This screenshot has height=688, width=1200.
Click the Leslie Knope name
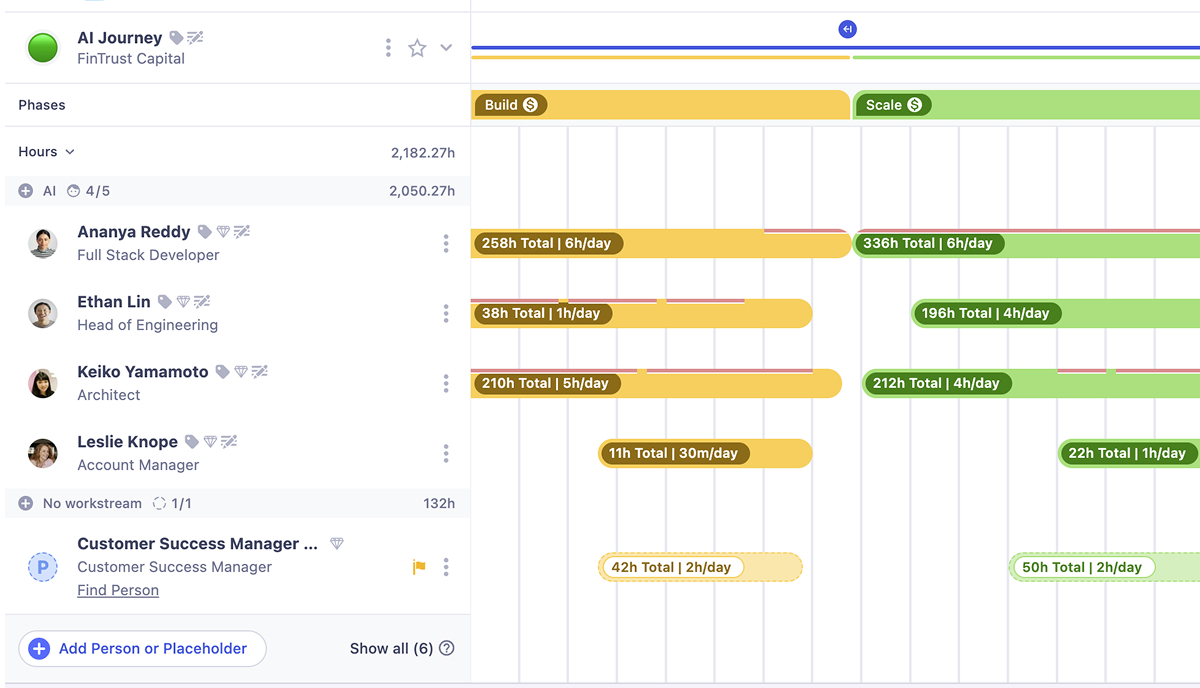pyautogui.click(x=128, y=442)
